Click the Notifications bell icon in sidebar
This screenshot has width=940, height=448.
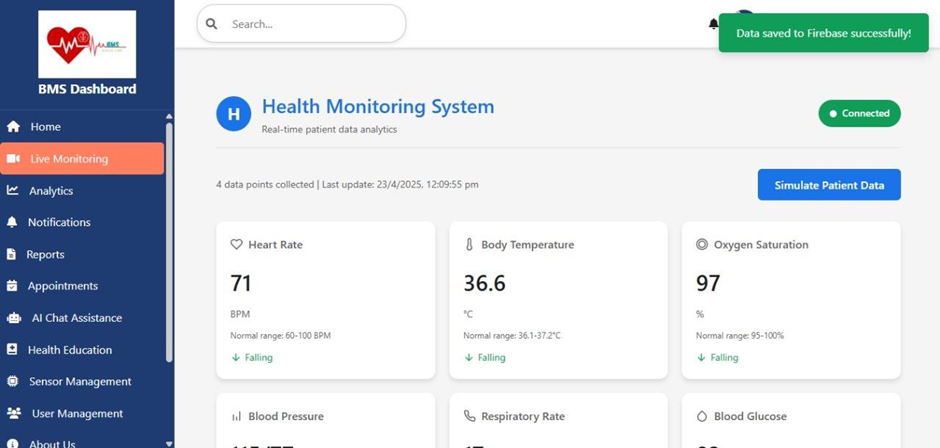pos(12,222)
